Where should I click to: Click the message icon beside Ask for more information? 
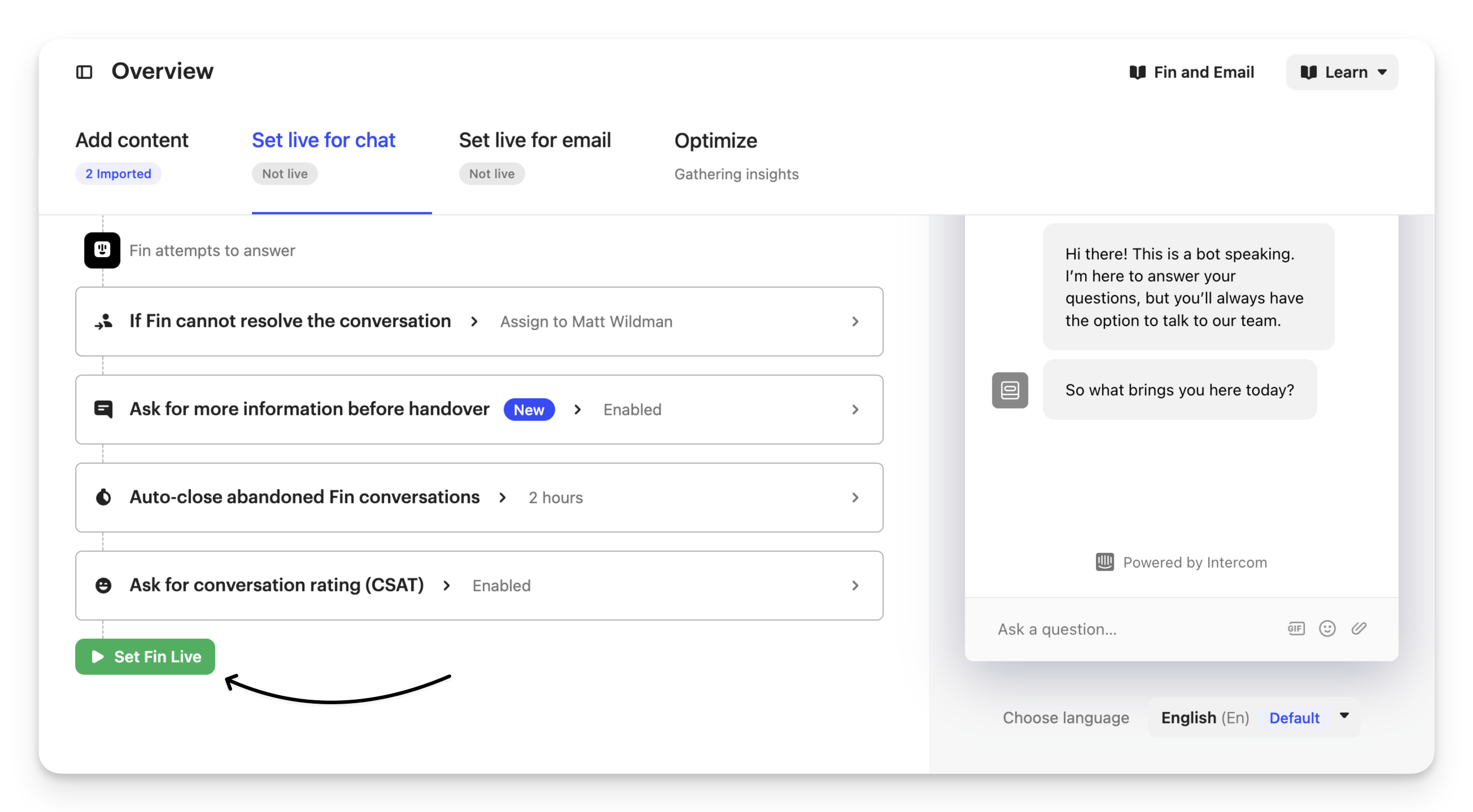[x=103, y=409]
